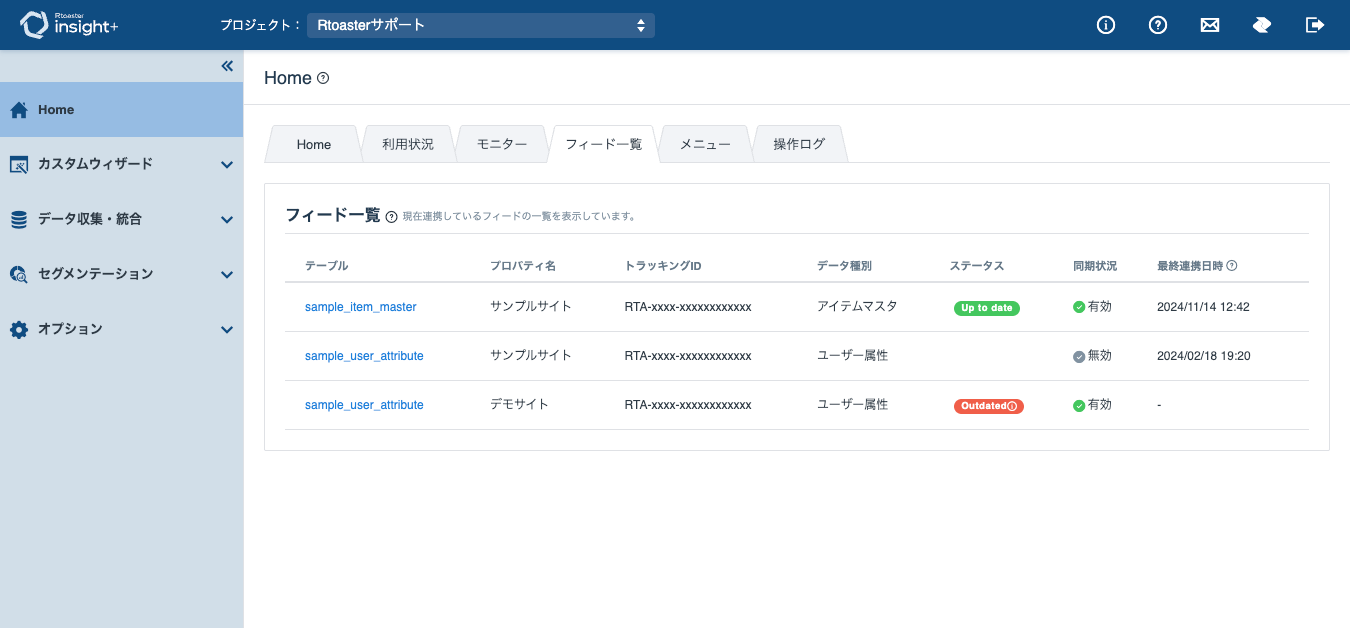This screenshot has height=628, width=1350.
Task: Click the Home page title text
Action: tap(288, 78)
